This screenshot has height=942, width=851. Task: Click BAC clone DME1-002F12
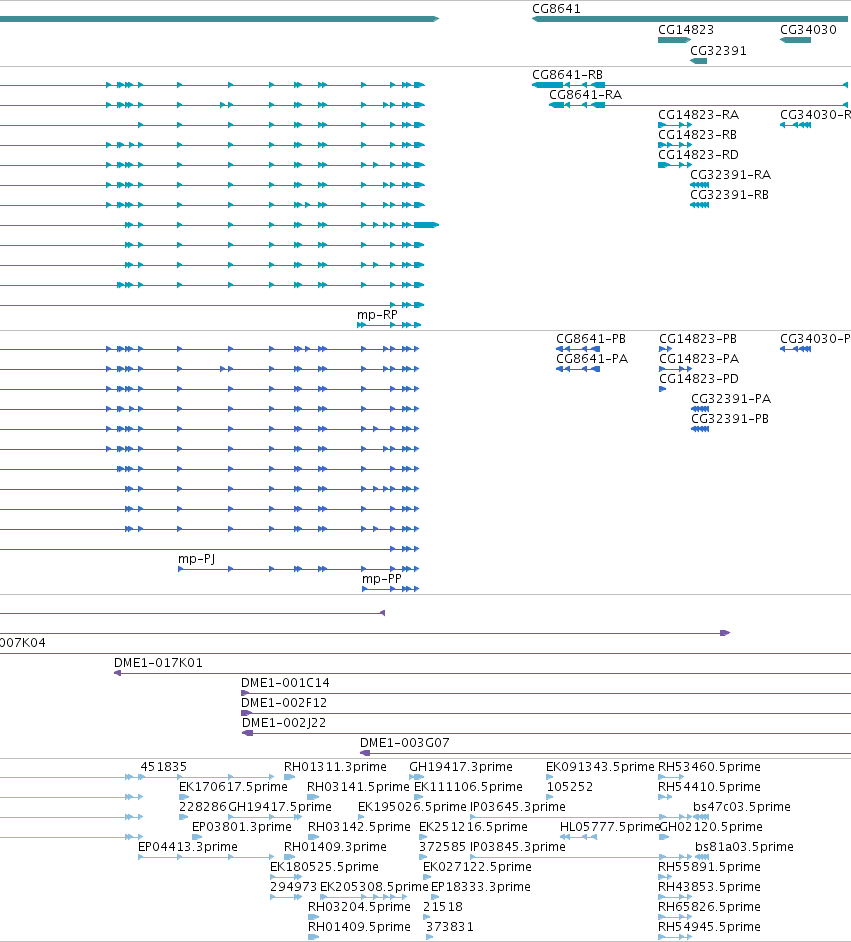coord(546,713)
